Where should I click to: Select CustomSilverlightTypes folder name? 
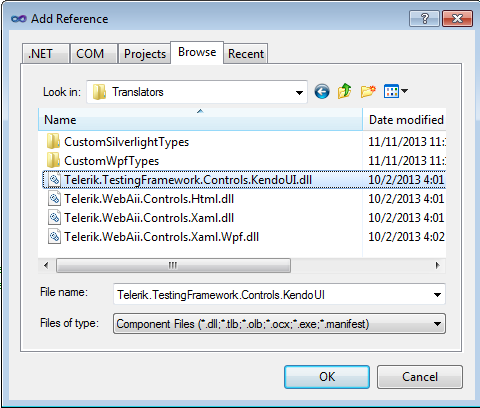click(127, 142)
